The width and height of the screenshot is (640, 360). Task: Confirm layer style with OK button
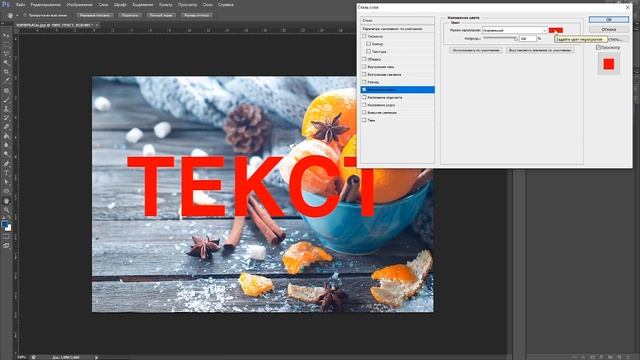pyautogui.click(x=609, y=20)
